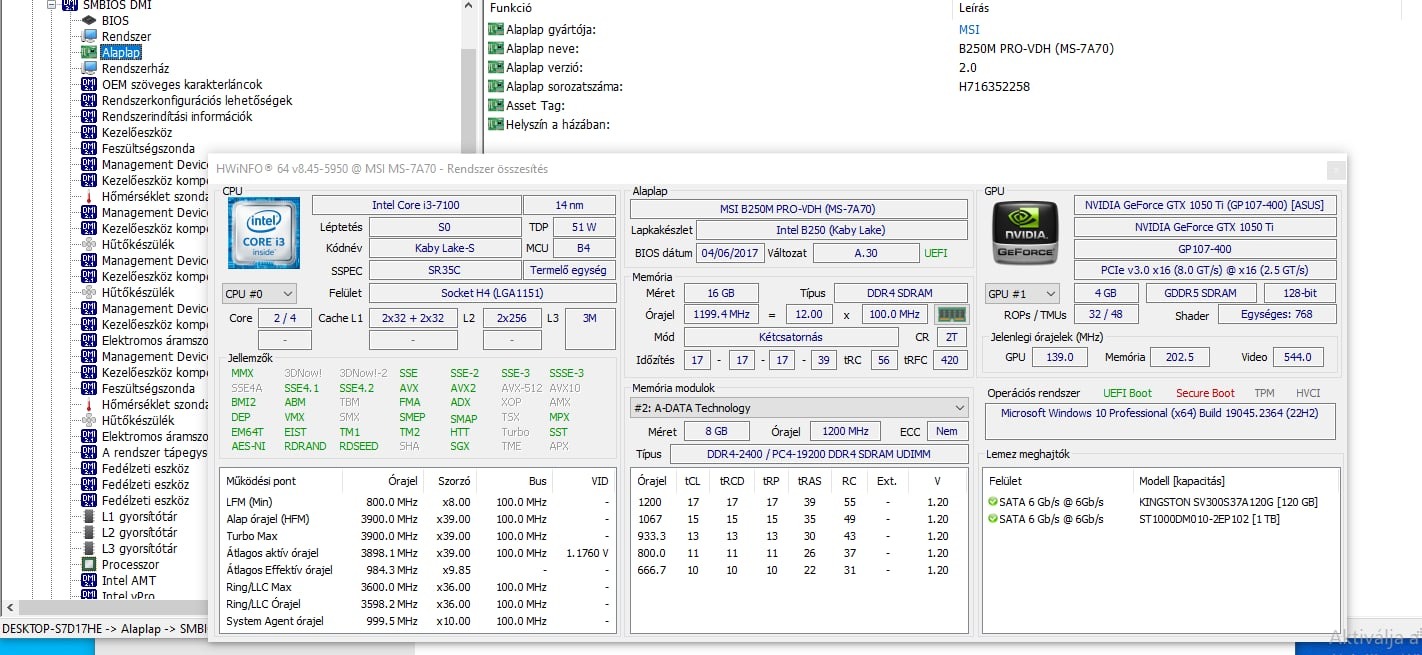Click the Intel Core i3 logo
Image resolution: width=1422 pixels, height=655 pixels.
[x=264, y=233]
